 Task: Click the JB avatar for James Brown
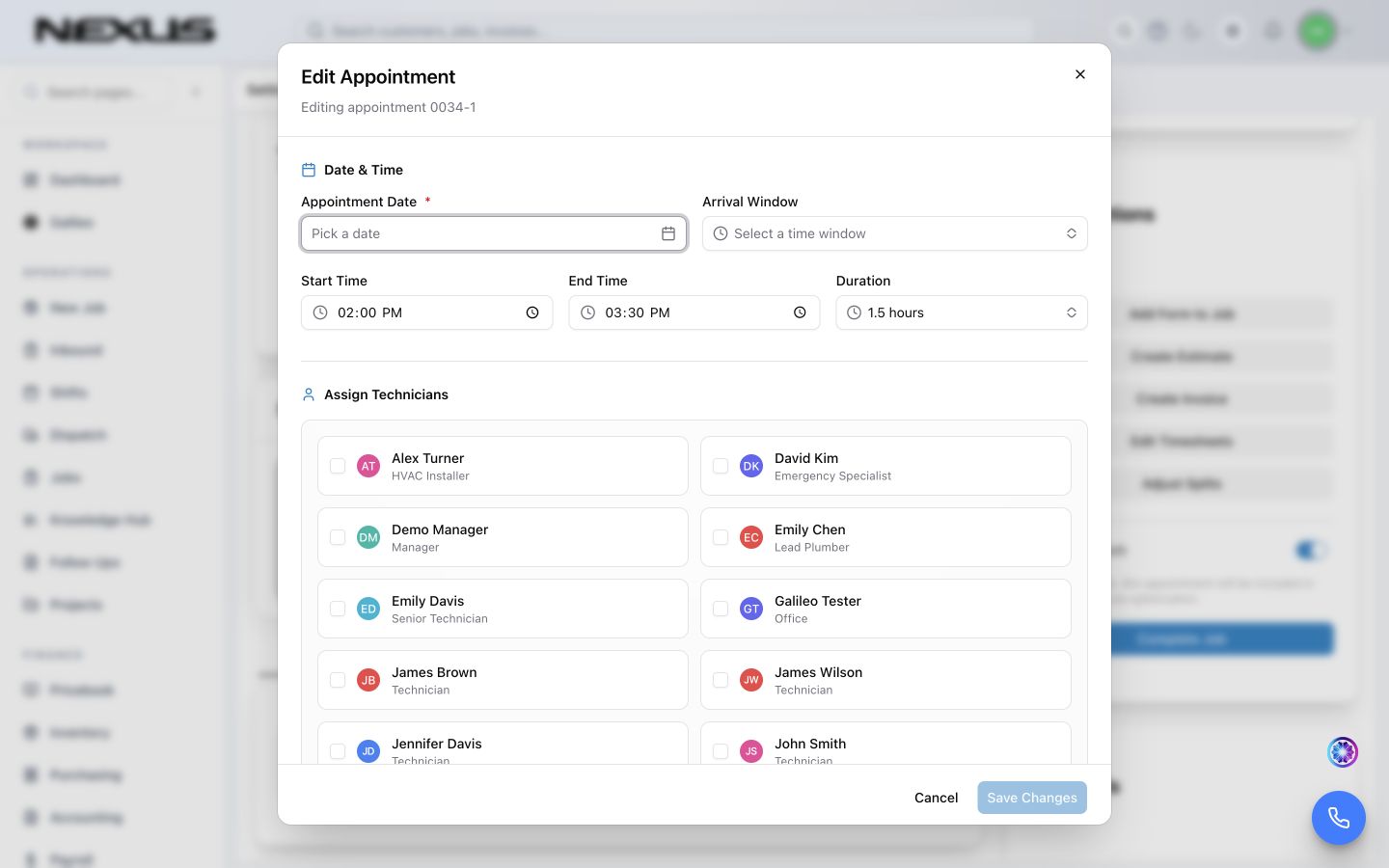(368, 680)
